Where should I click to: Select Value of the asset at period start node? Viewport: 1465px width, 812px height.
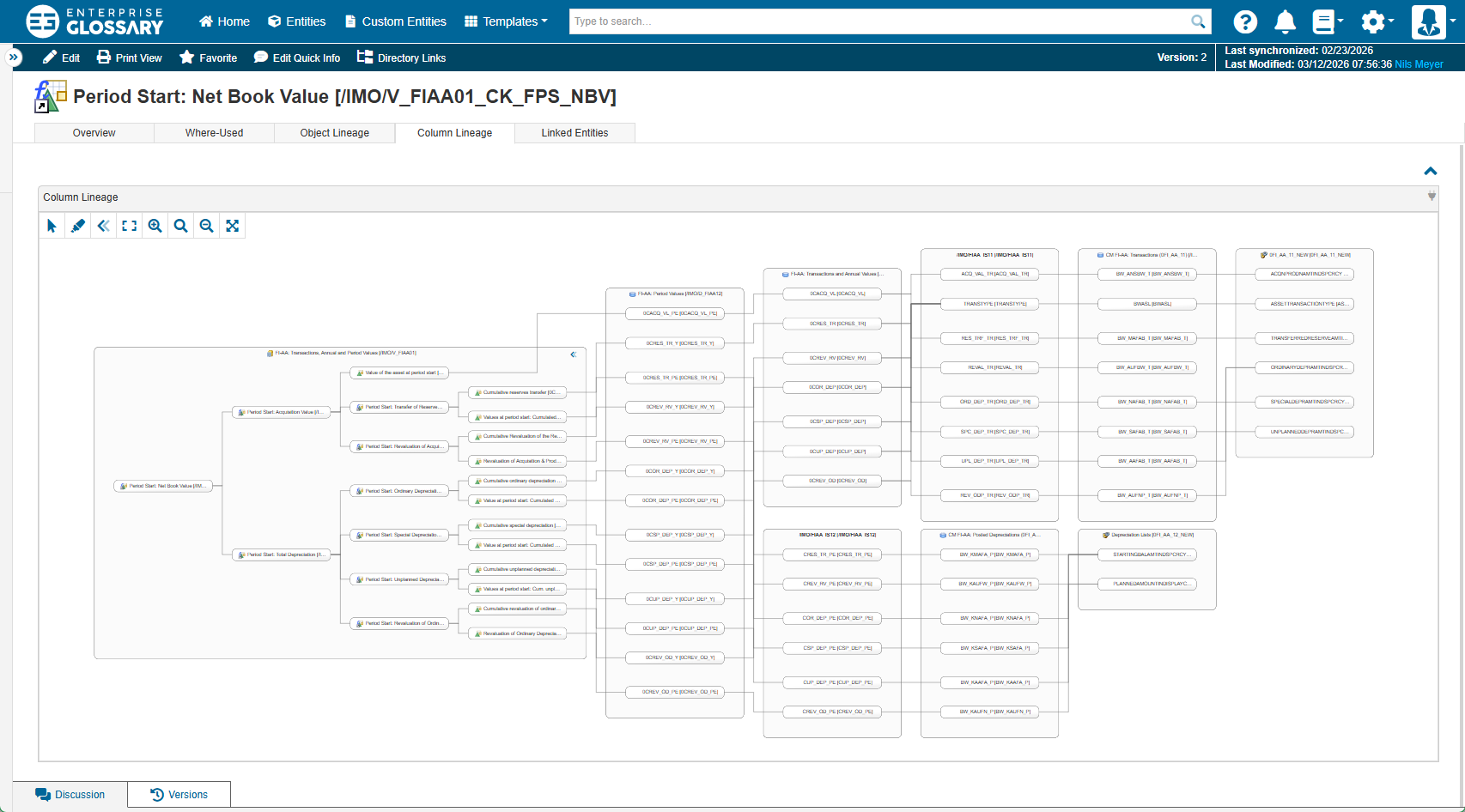click(399, 373)
